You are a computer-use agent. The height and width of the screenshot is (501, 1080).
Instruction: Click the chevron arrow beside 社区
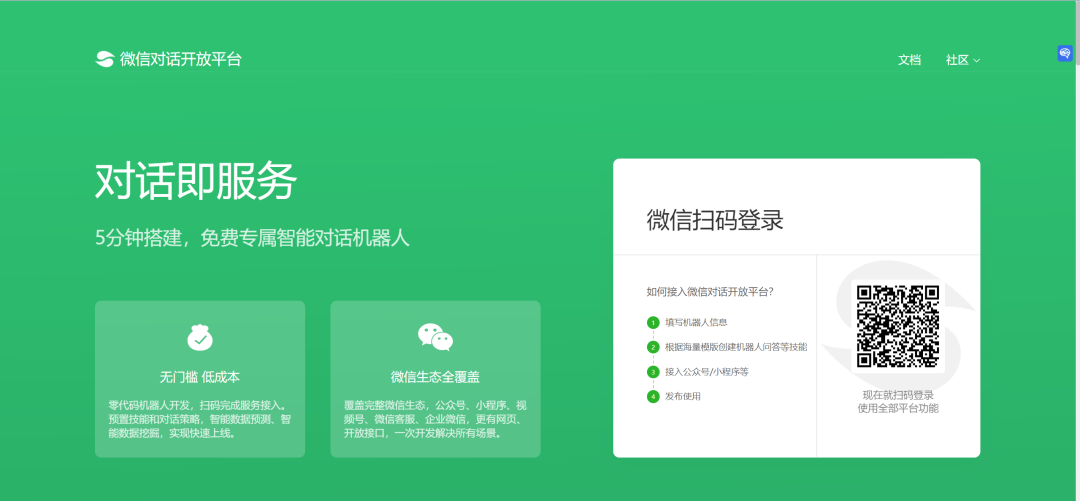coord(977,61)
